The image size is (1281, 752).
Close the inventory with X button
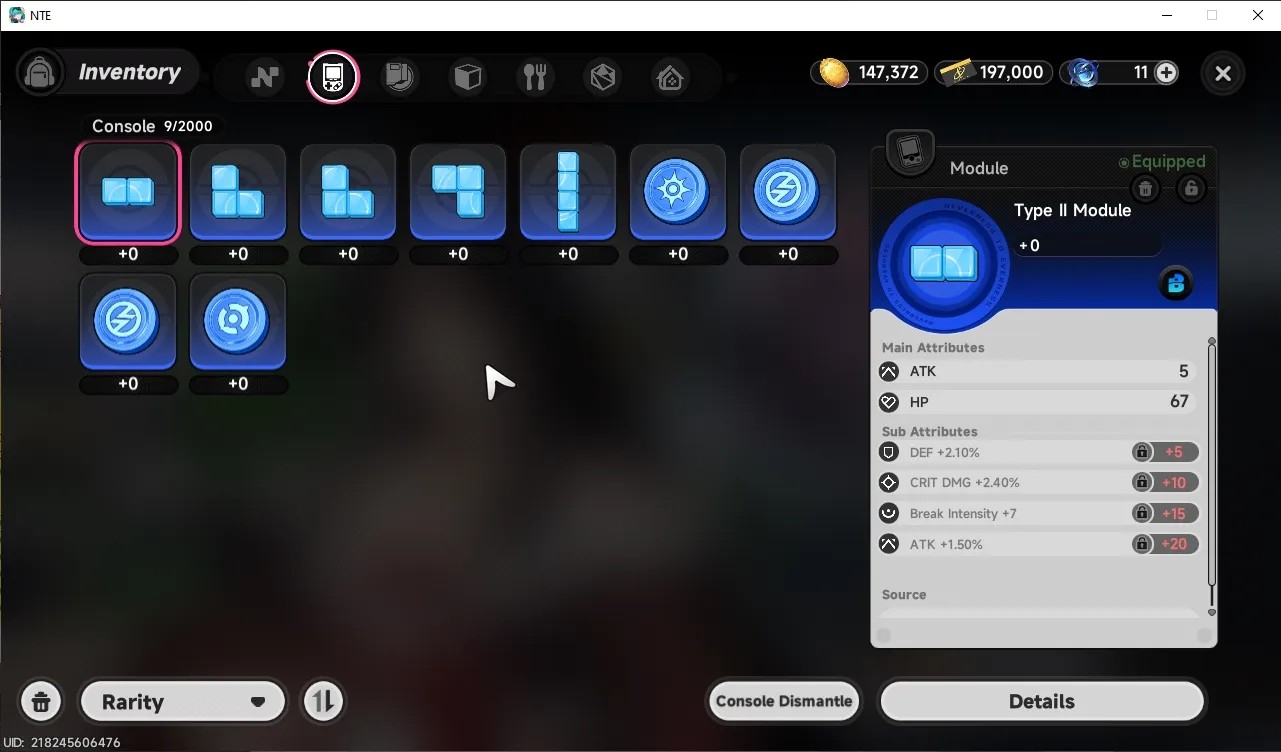1222,73
